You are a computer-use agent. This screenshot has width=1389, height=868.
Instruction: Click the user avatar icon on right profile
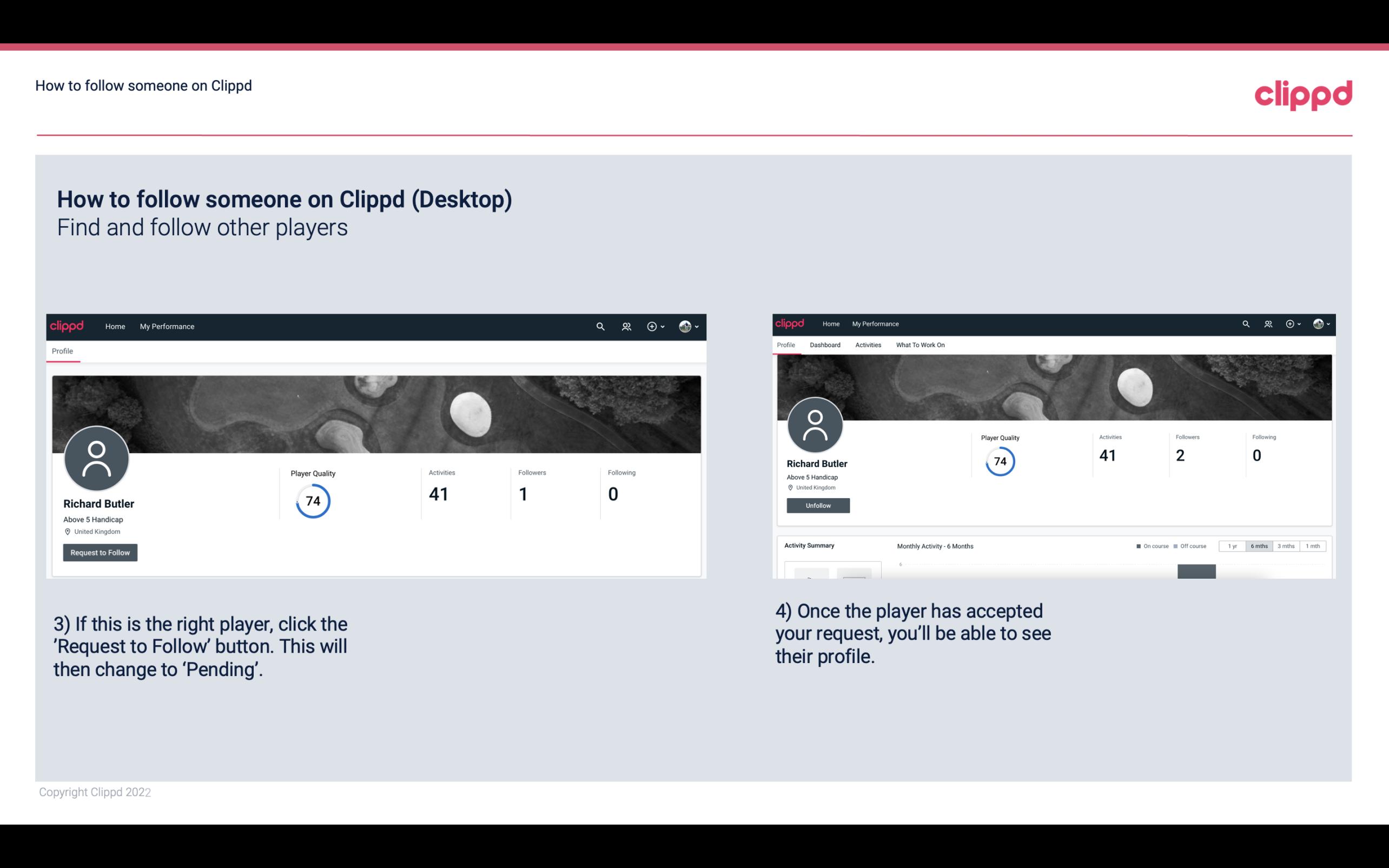[815, 425]
